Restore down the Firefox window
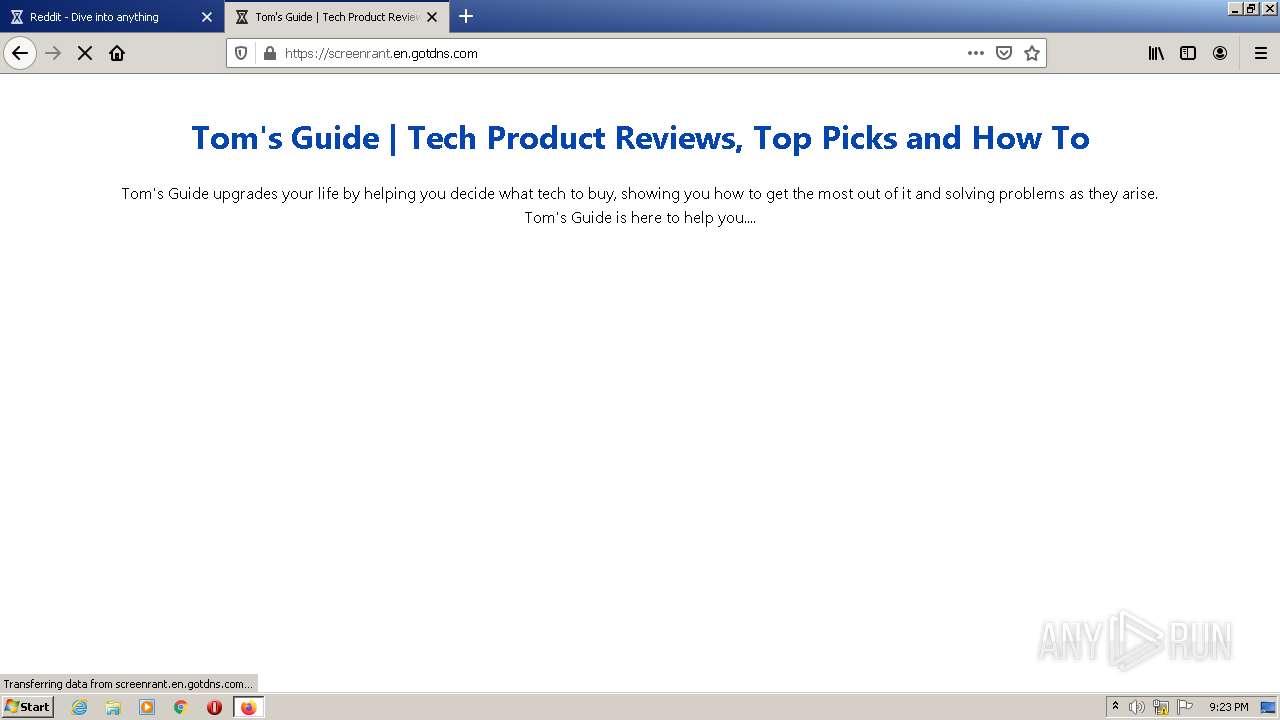Image resolution: width=1280 pixels, height=720 pixels. point(1251,8)
